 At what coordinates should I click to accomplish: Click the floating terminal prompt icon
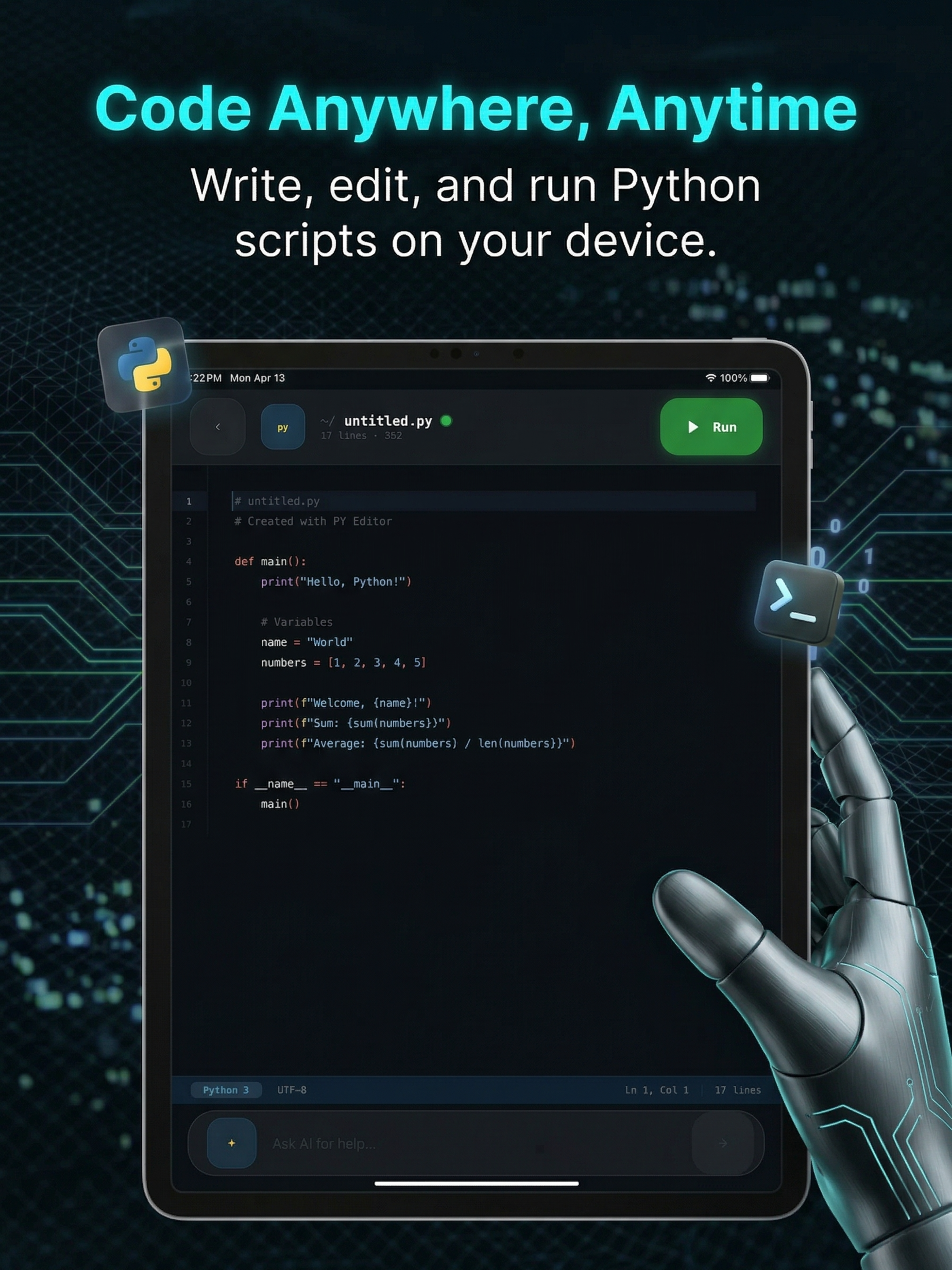click(x=798, y=602)
